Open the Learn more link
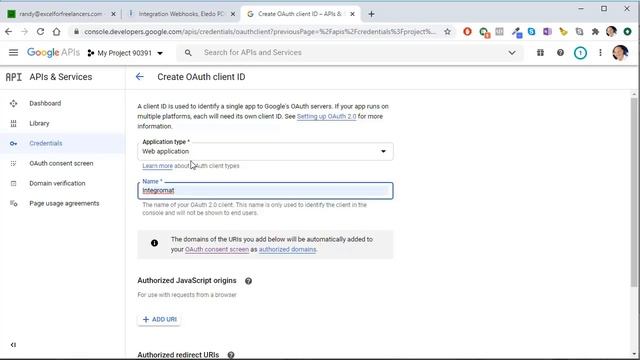Viewport: 640px width, 360px height. (158, 166)
